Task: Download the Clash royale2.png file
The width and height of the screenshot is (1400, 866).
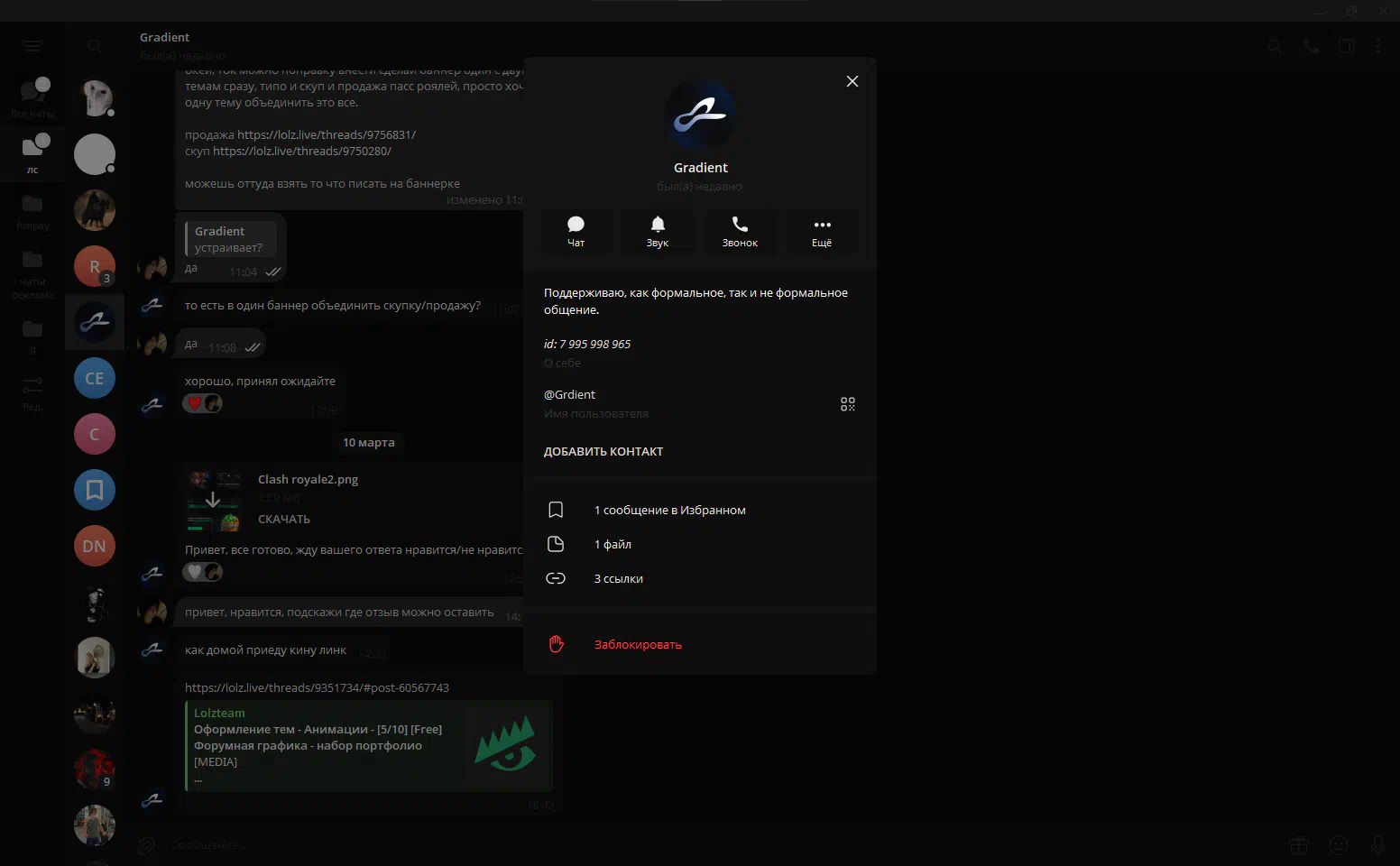Action: click(x=284, y=520)
